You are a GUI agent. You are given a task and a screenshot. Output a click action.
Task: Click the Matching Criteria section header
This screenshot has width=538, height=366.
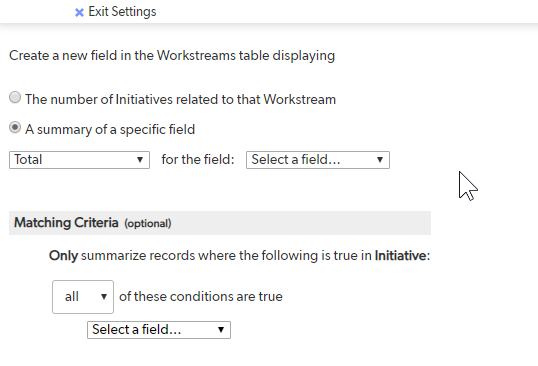coord(220,223)
